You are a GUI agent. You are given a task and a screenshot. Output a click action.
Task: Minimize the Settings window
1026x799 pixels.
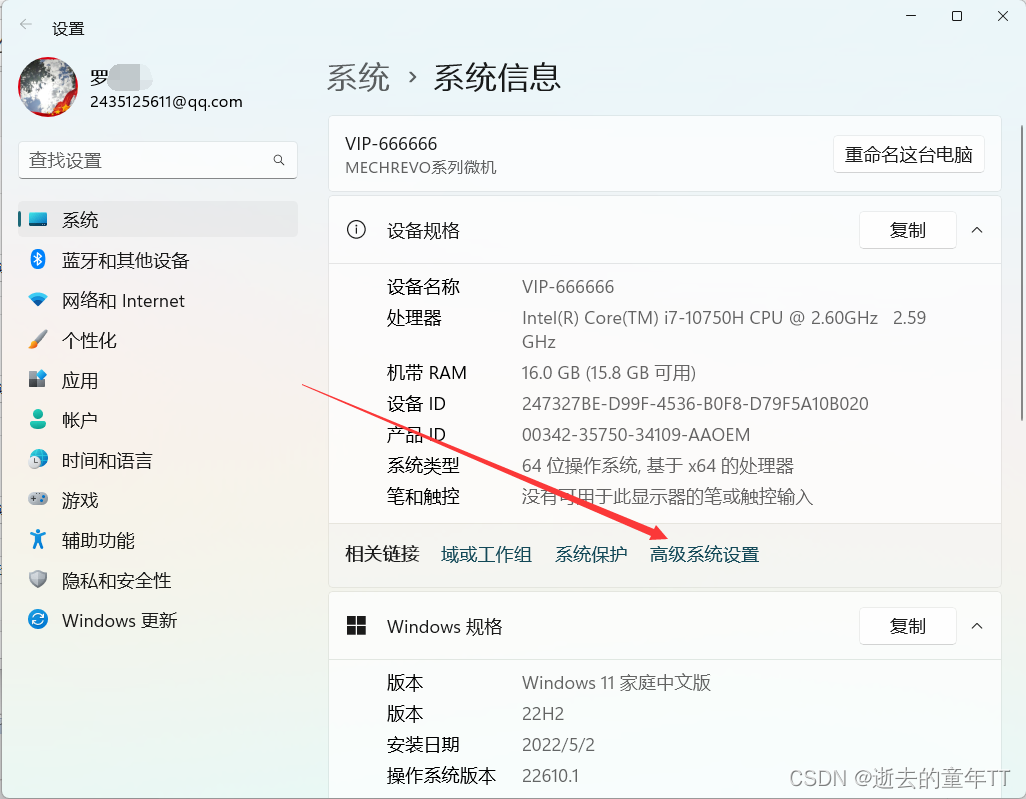click(911, 16)
